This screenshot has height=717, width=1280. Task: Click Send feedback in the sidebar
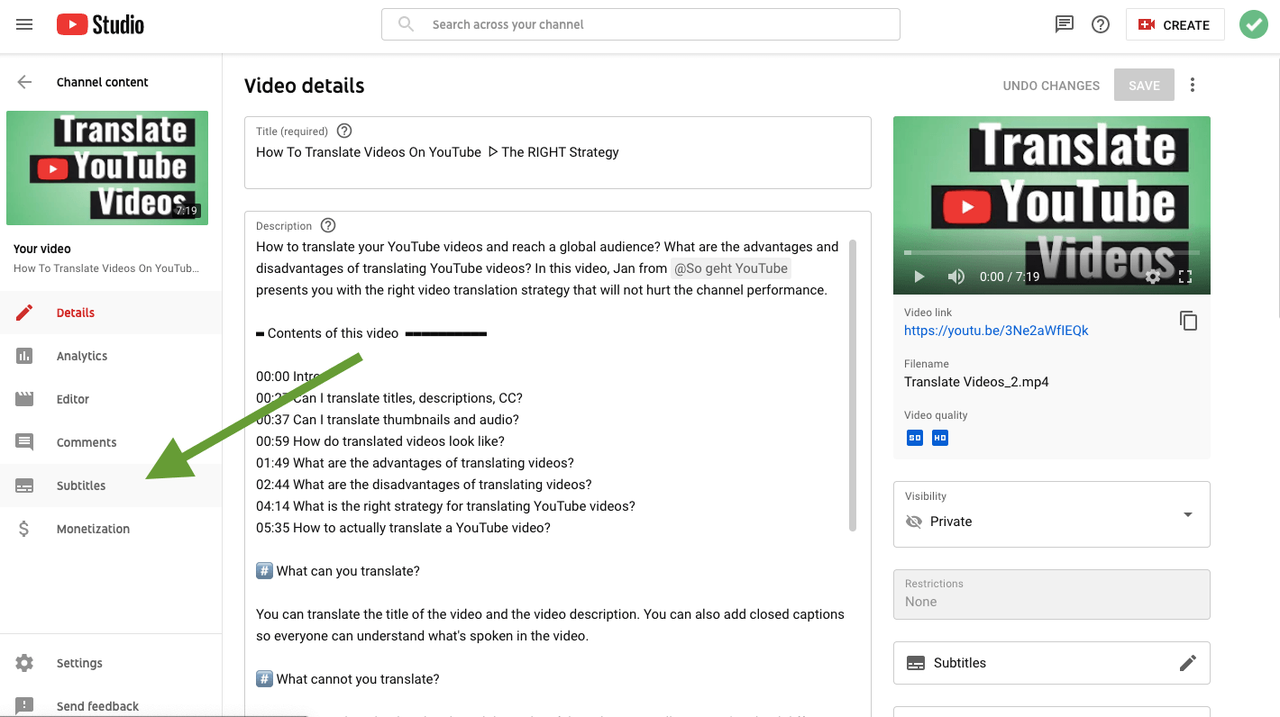click(111, 704)
